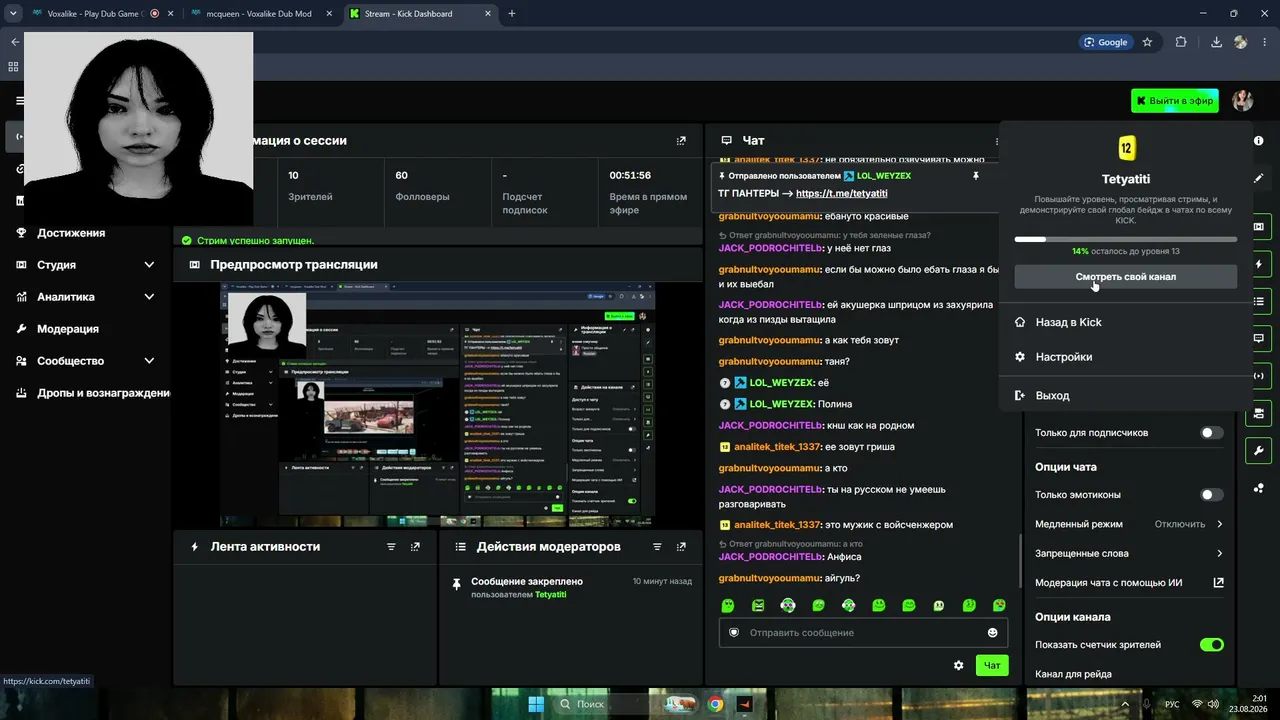Unpin the pinned chat message via pin icon
Screen dimensions: 1280x720
[976, 176]
